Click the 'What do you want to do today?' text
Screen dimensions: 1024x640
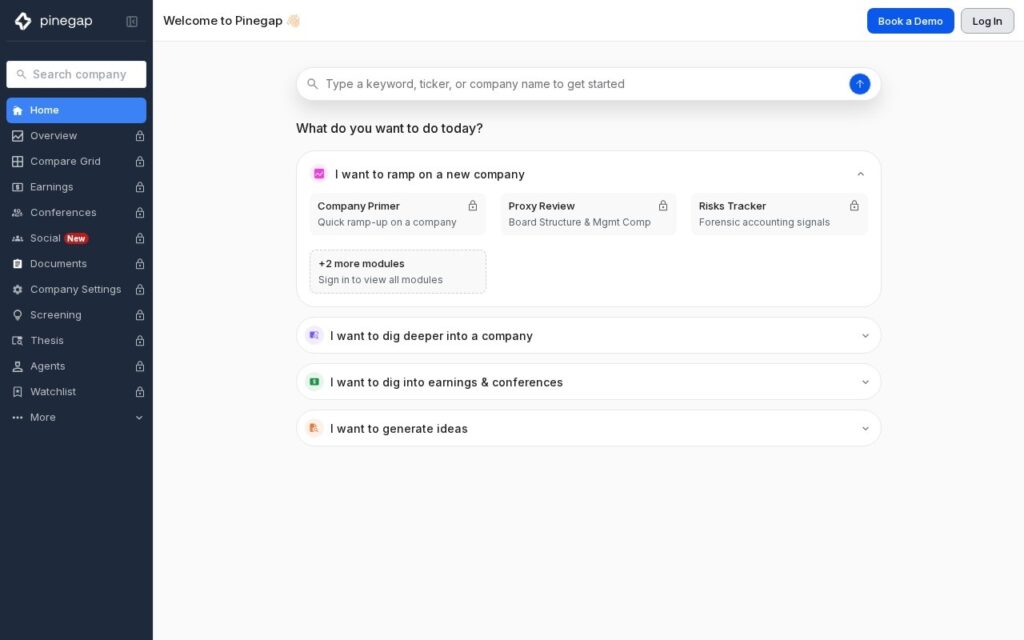click(x=389, y=129)
